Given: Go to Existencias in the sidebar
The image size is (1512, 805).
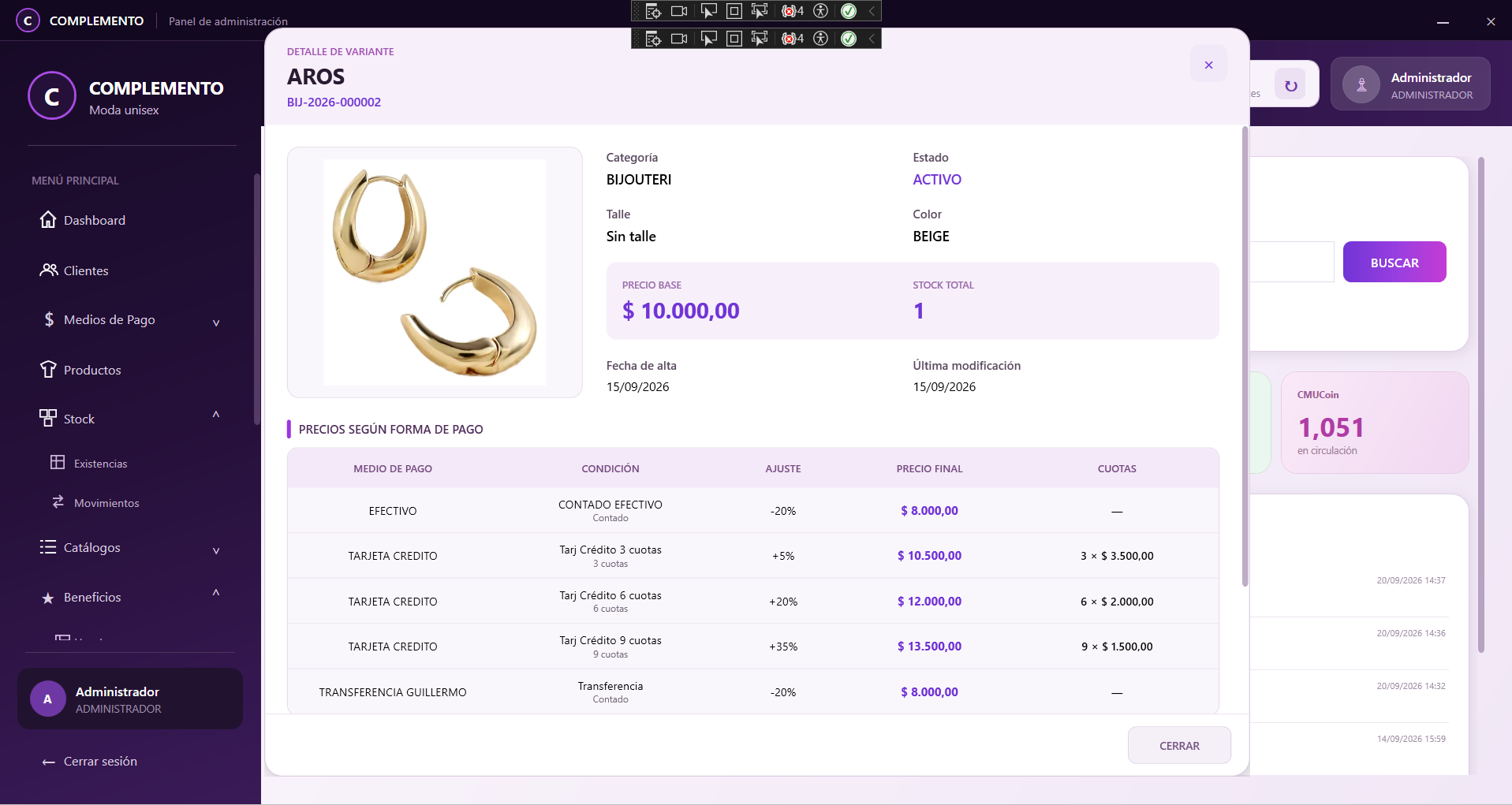Looking at the screenshot, I should pos(100,464).
